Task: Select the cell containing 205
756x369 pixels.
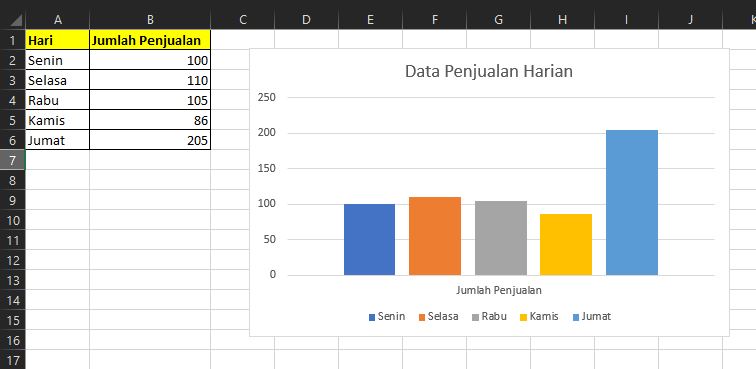Action: click(x=150, y=140)
